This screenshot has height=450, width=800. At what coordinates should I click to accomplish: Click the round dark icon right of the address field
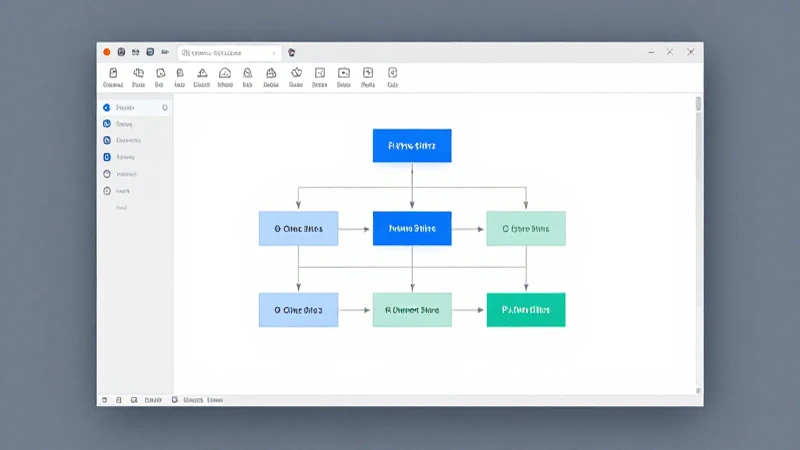pyautogui.click(x=291, y=53)
